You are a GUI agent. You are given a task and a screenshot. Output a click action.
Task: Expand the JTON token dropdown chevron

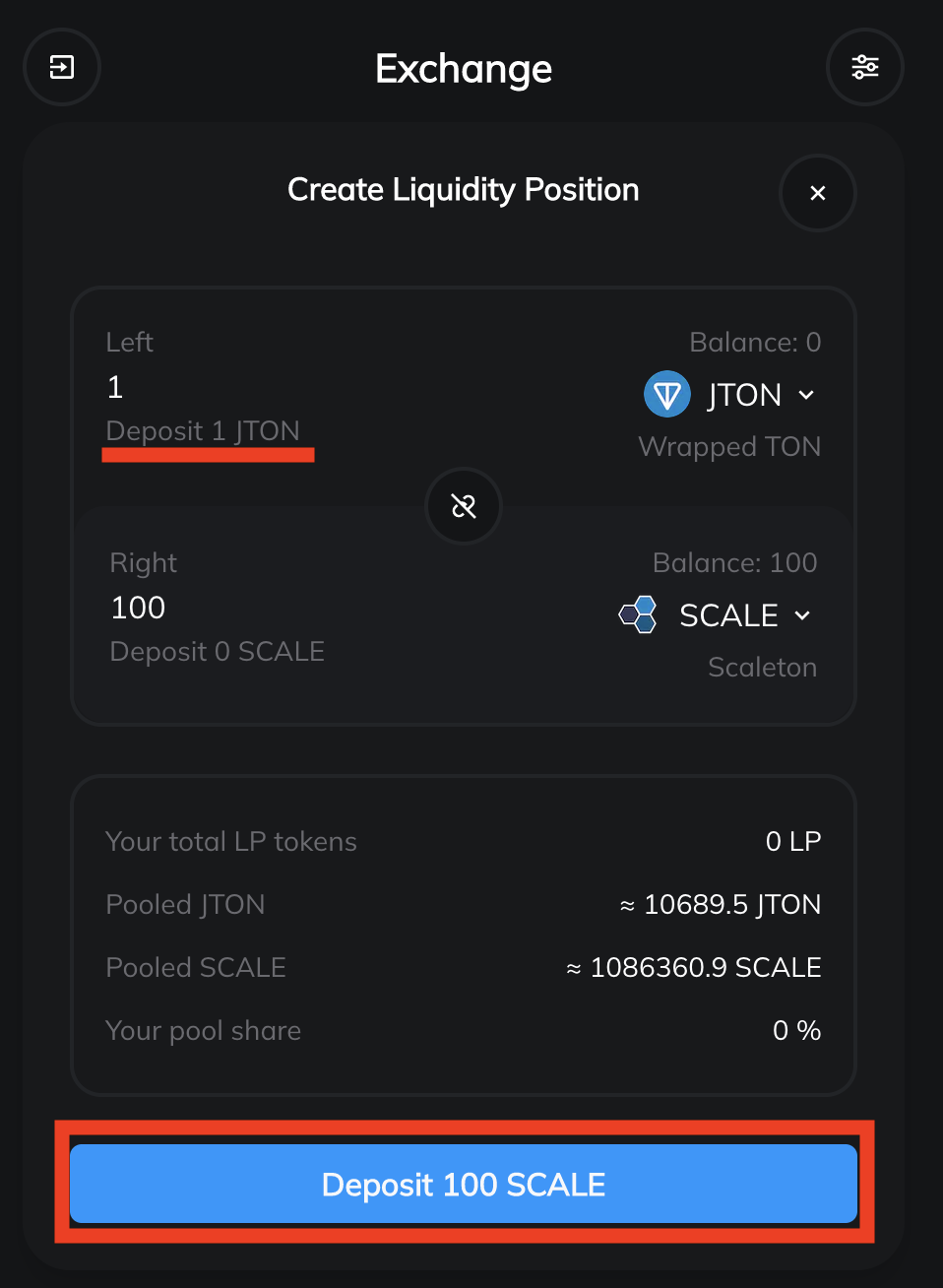click(x=807, y=395)
